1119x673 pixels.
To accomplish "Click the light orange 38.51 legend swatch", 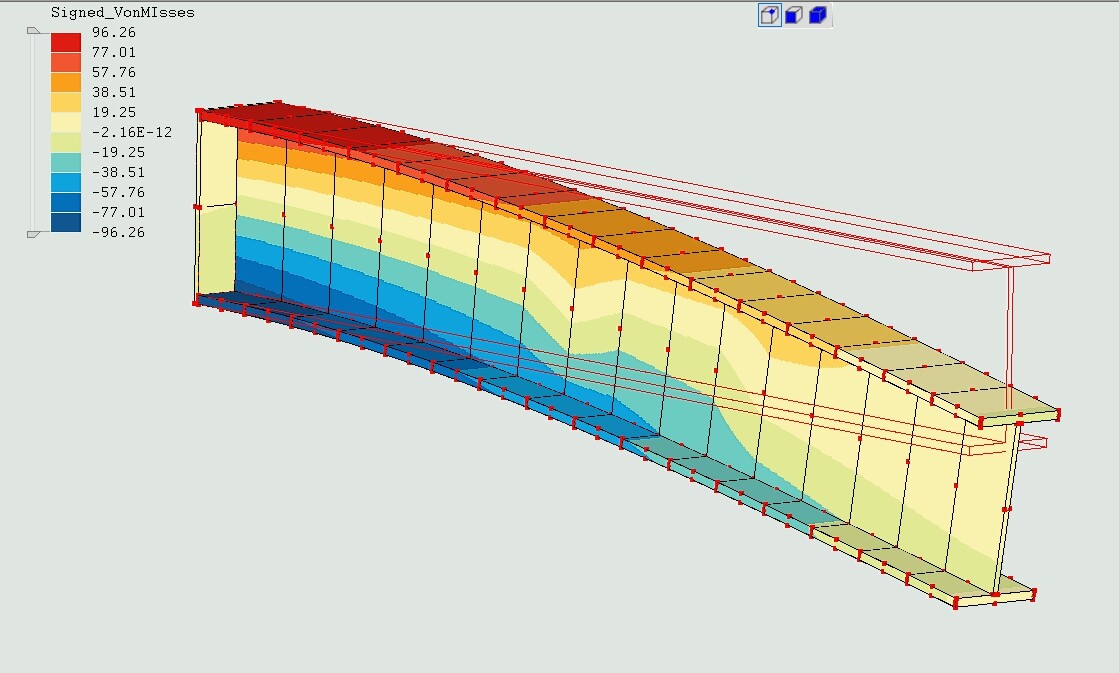I will [66, 102].
